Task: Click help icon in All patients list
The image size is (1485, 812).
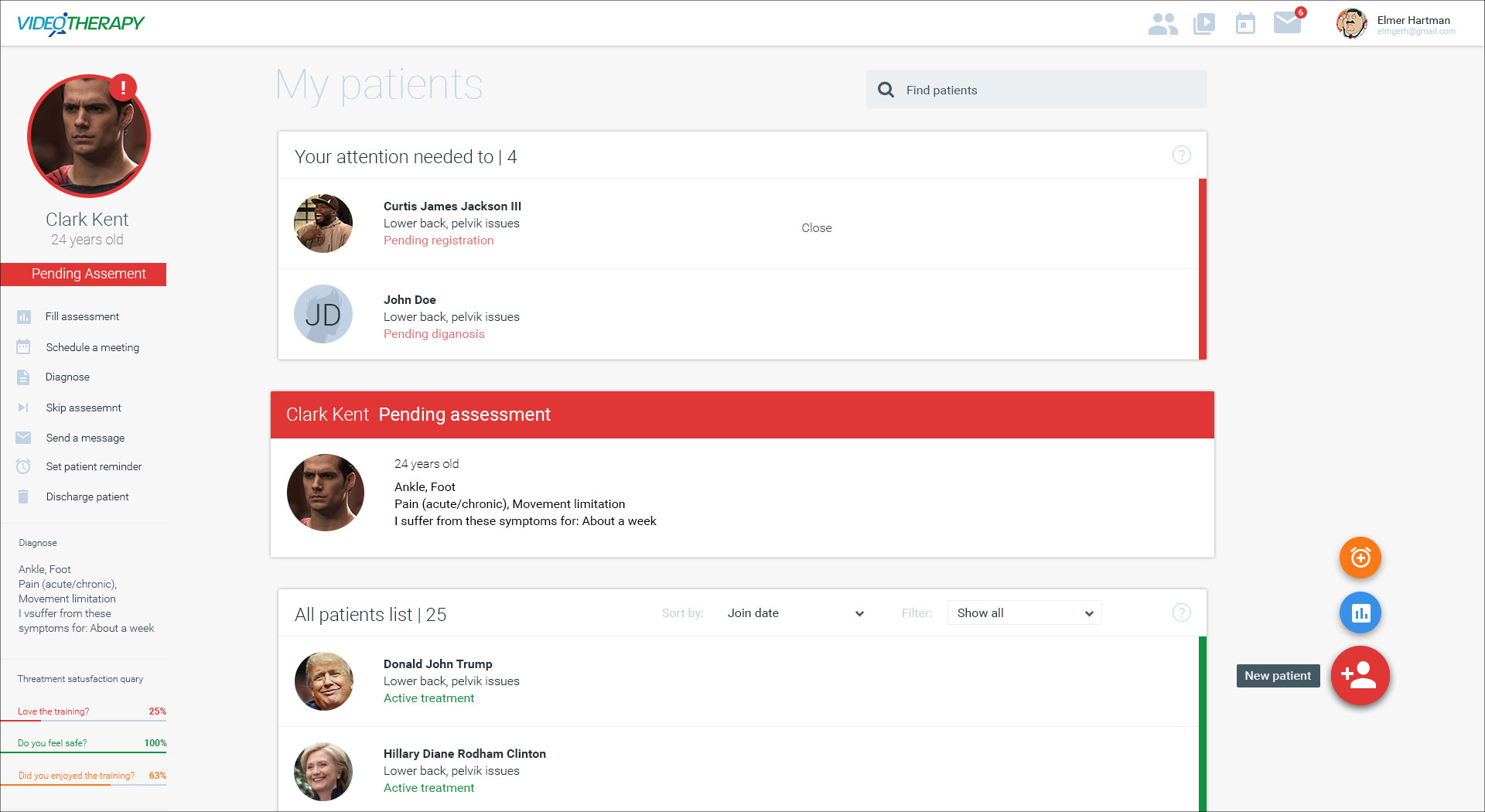Action: (x=1181, y=613)
